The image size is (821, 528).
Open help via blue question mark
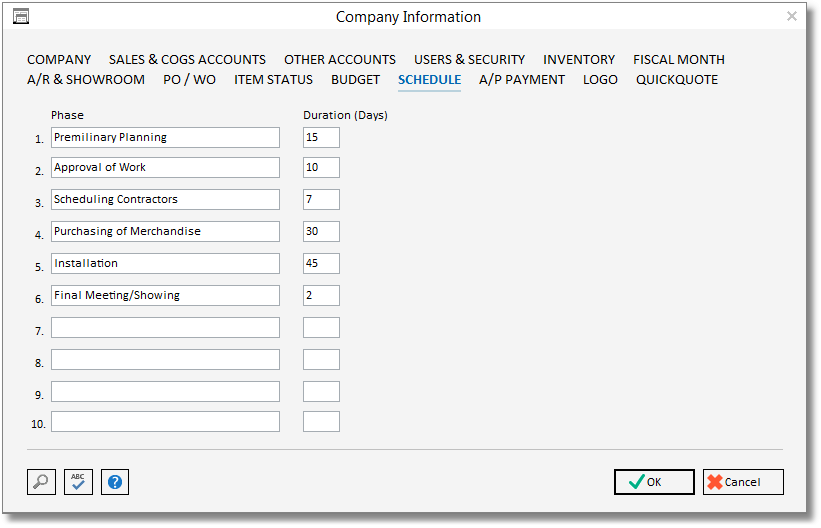coord(115,482)
